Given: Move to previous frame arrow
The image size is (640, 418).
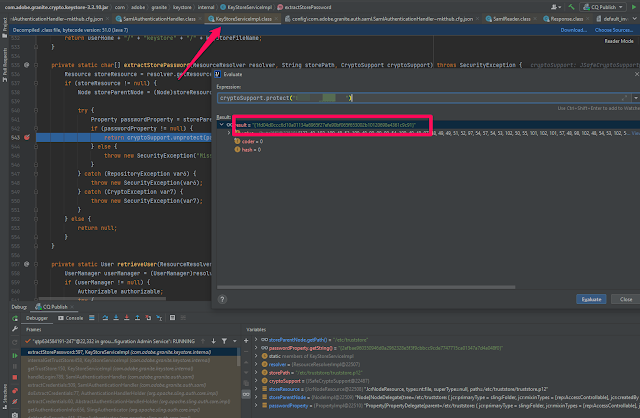Looking at the screenshot, I should pyautogui.click(x=203, y=341).
